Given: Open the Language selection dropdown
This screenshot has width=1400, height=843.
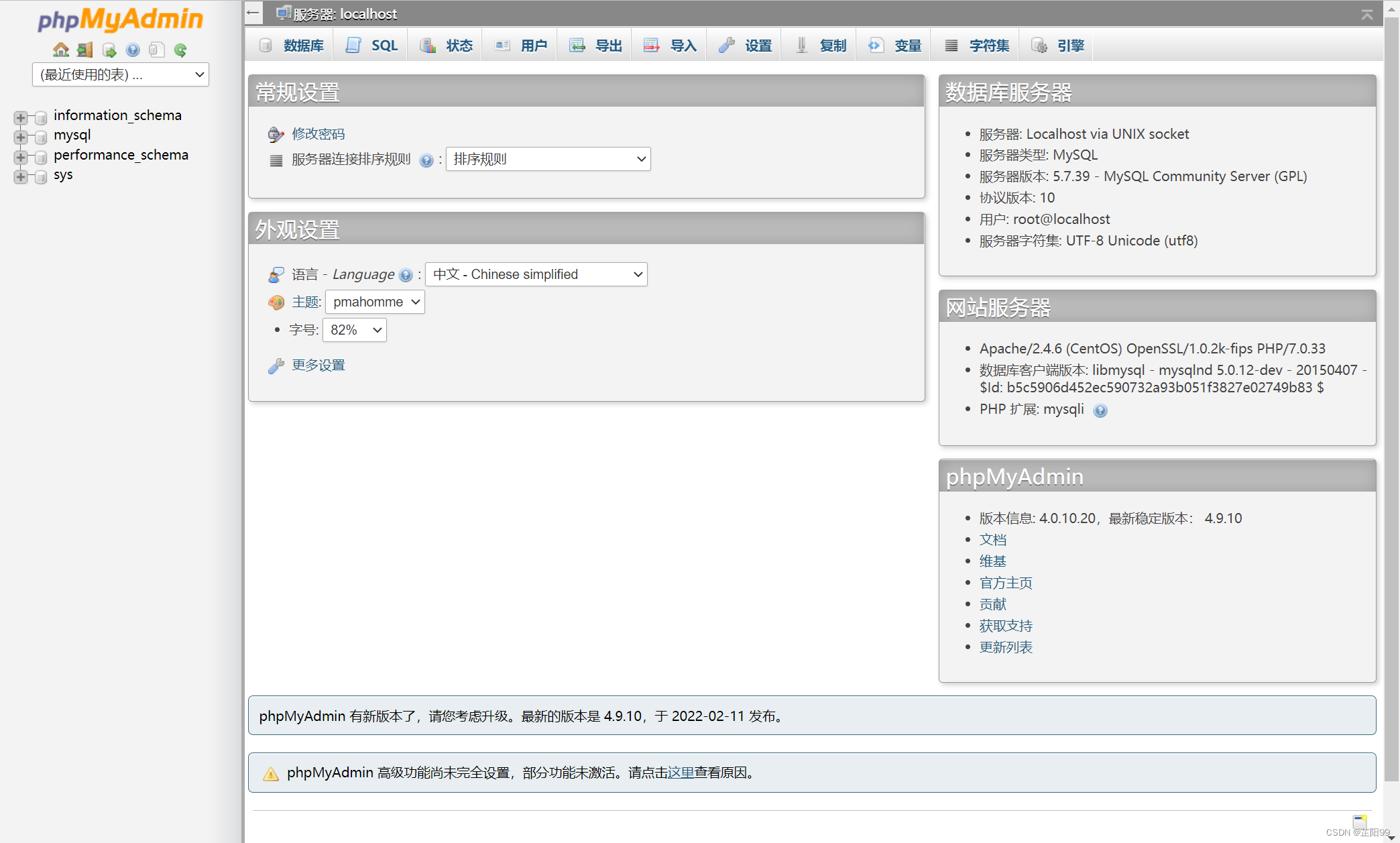Looking at the screenshot, I should coord(536,274).
